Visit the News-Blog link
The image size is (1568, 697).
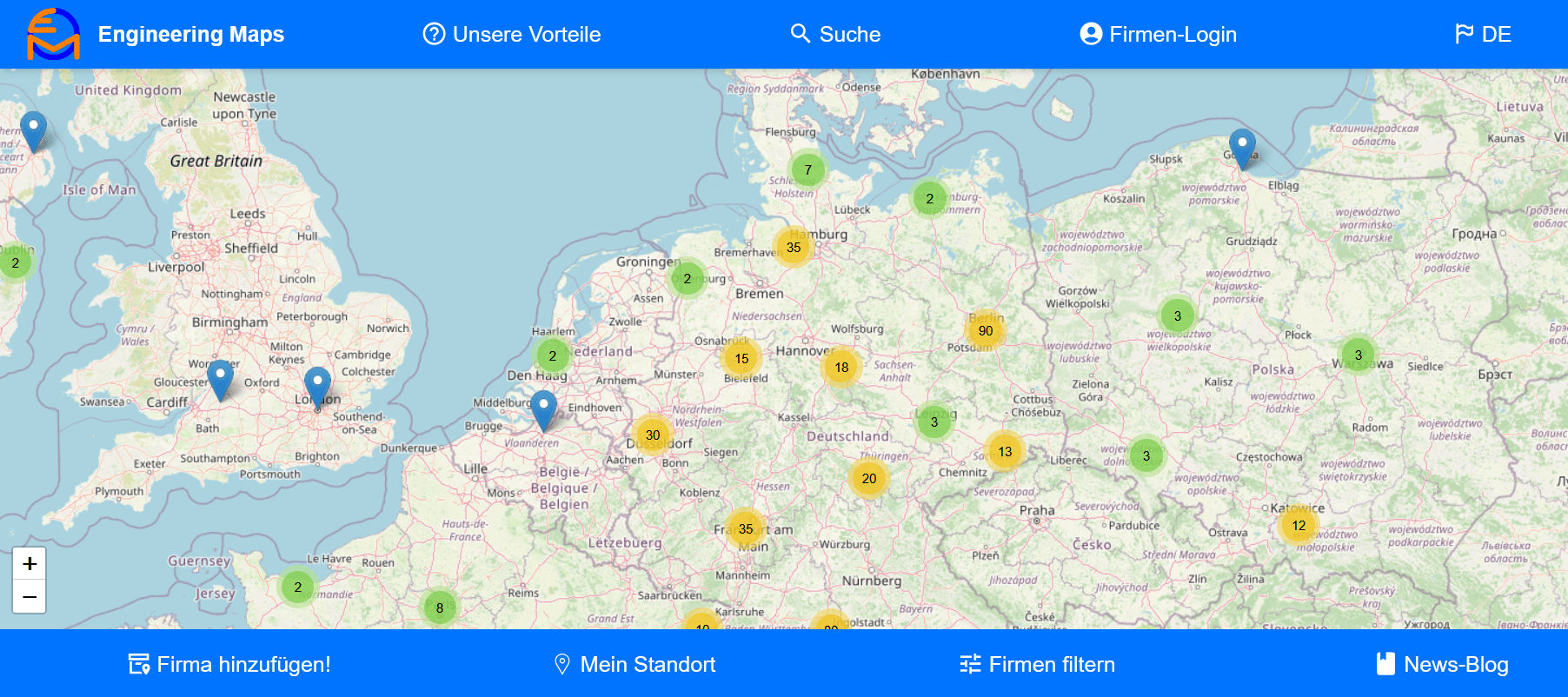pos(1443,665)
